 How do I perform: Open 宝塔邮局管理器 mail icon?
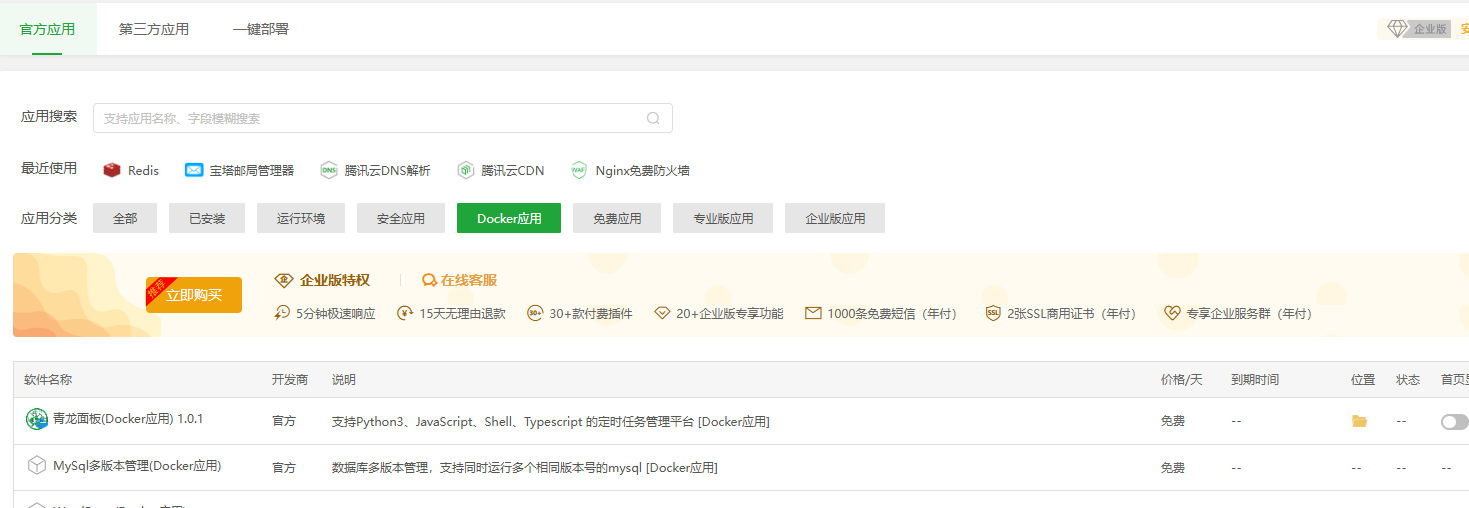pyautogui.click(x=194, y=170)
